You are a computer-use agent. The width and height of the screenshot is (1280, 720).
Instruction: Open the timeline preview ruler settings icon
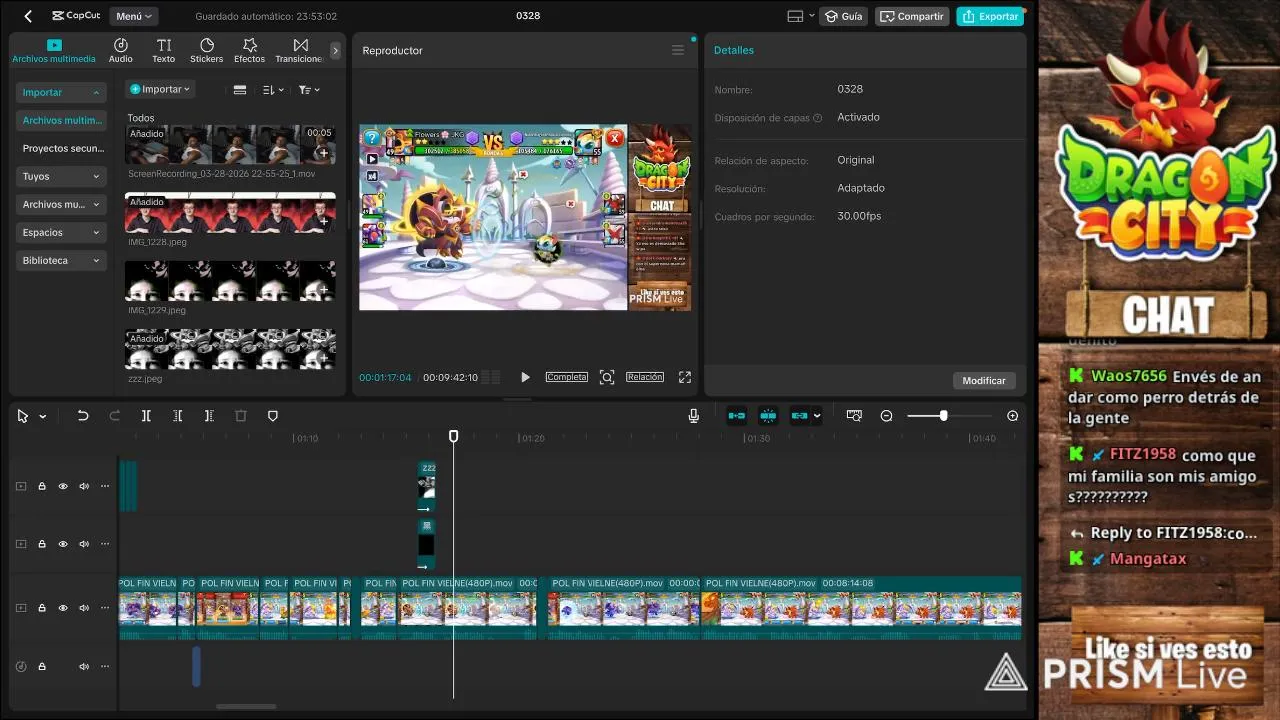coord(854,416)
